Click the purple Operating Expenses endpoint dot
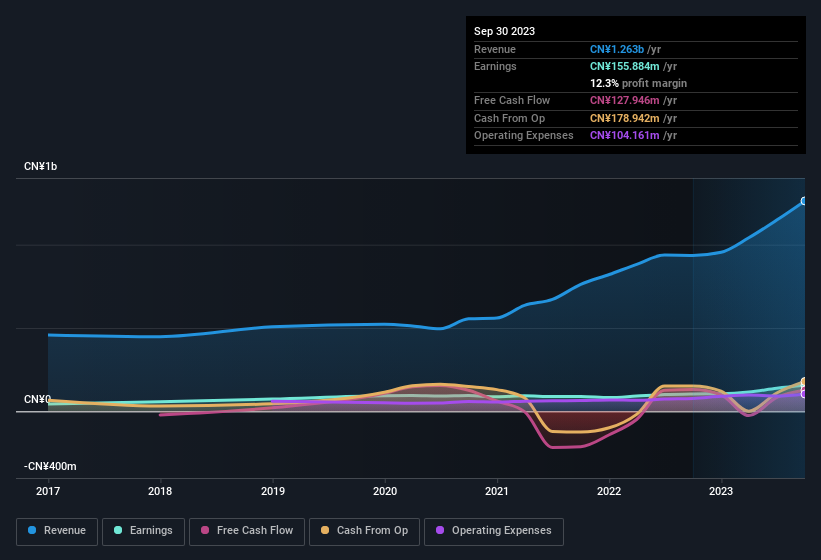The width and height of the screenshot is (821, 560). [x=804, y=393]
